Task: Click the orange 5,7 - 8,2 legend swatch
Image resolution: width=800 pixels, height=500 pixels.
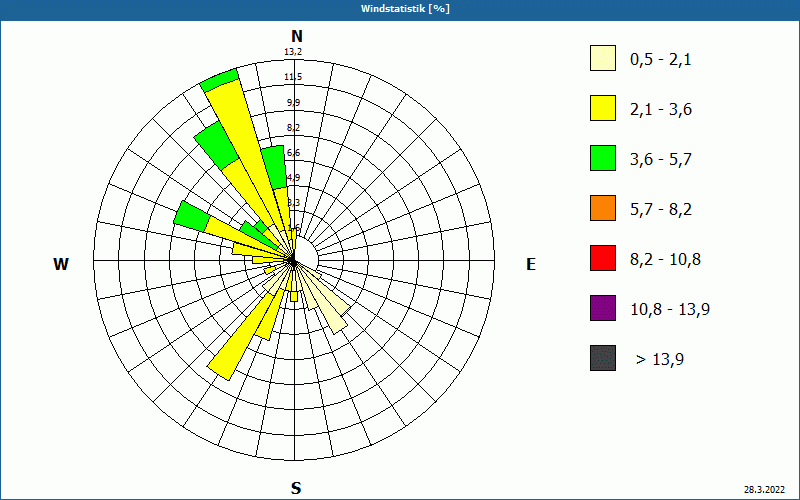Action: pos(603,208)
